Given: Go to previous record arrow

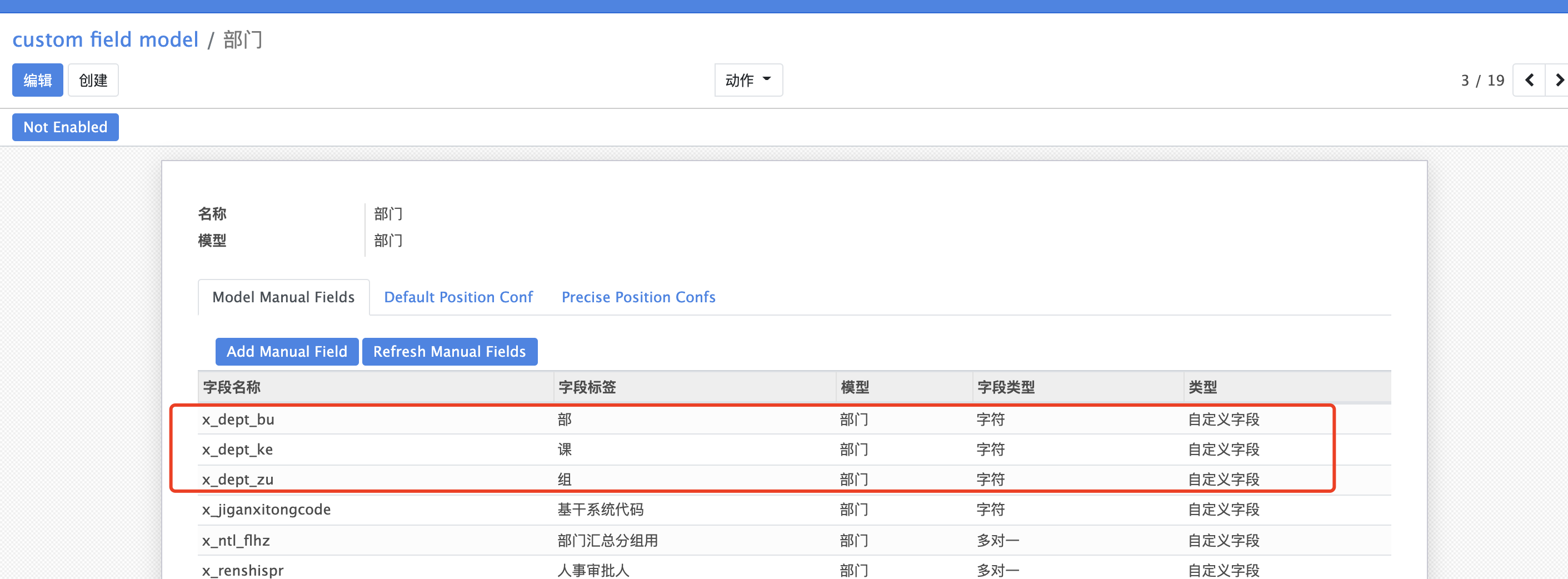Looking at the screenshot, I should [1529, 81].
